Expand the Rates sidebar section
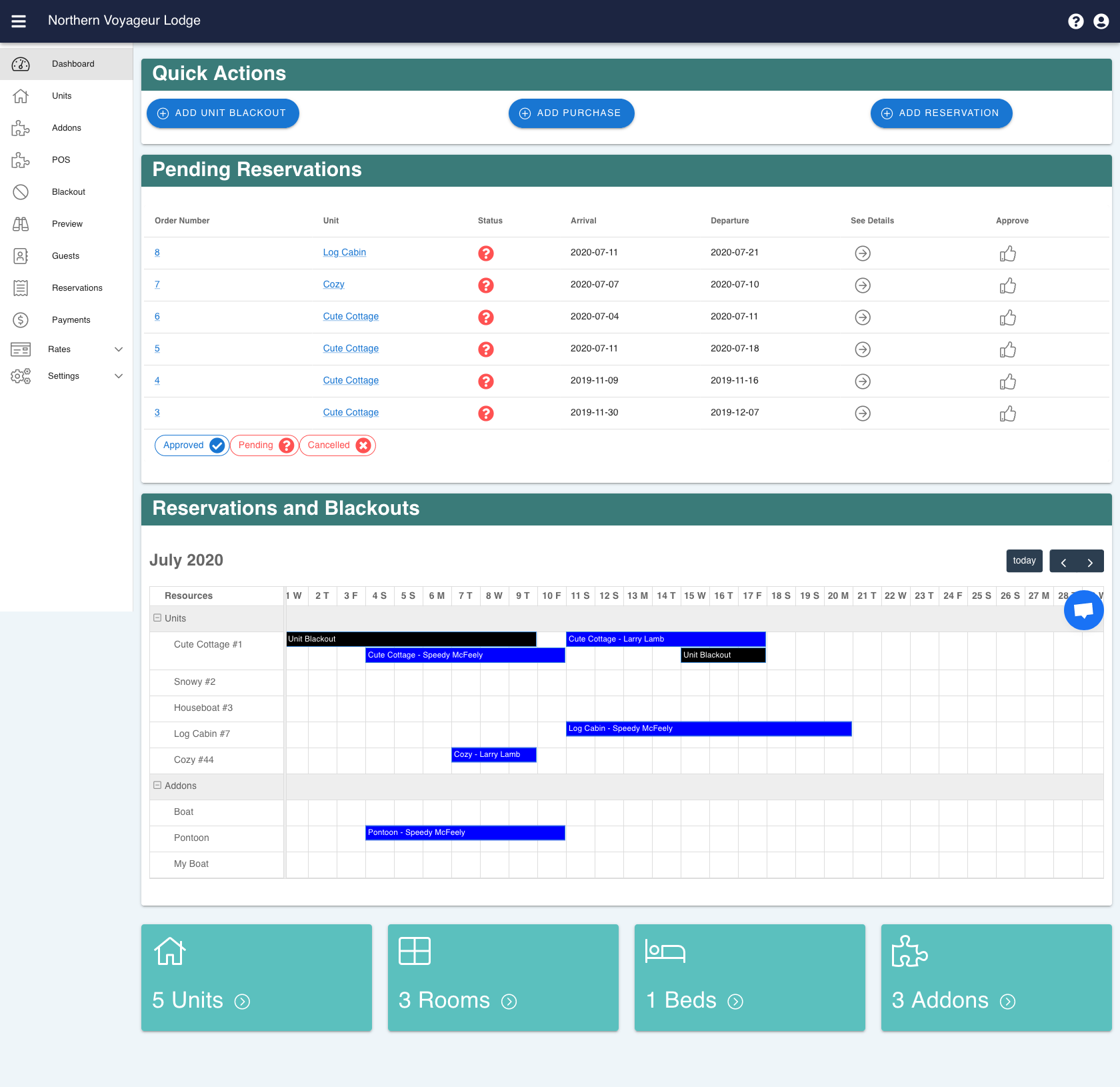 click(x=119, y=349)
